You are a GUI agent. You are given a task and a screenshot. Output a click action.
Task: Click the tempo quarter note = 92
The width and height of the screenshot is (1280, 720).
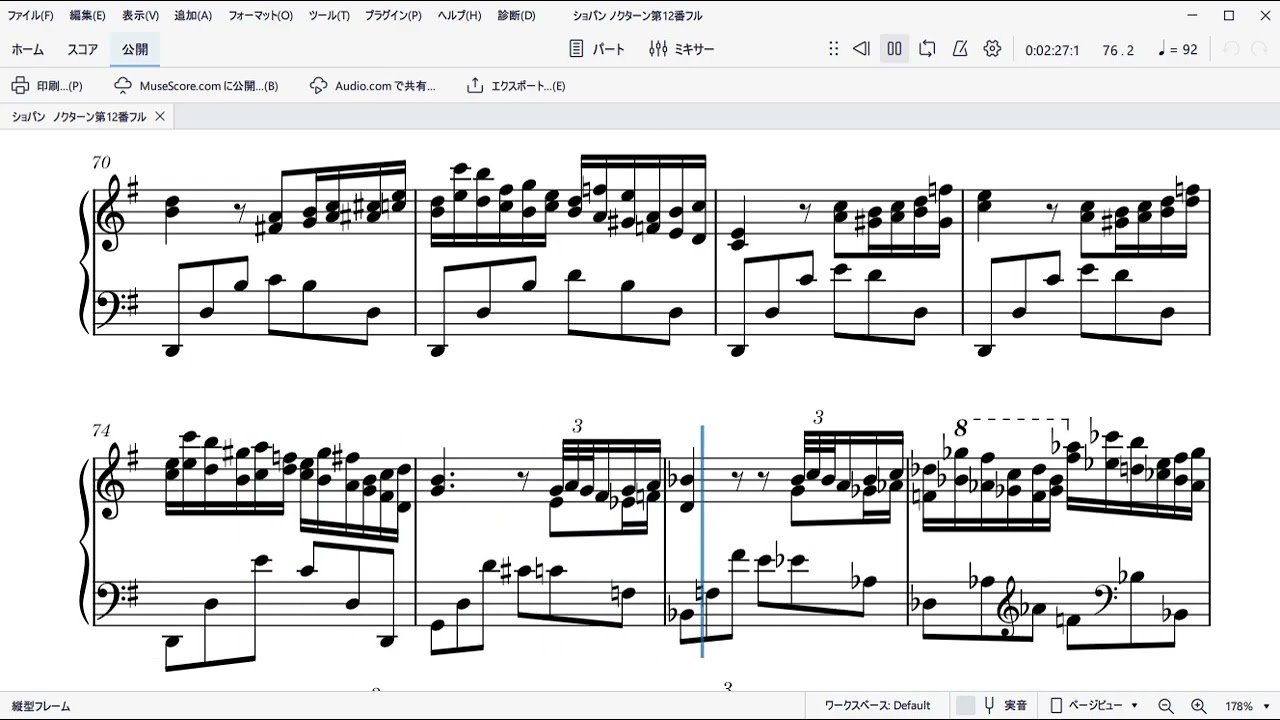1177,50
